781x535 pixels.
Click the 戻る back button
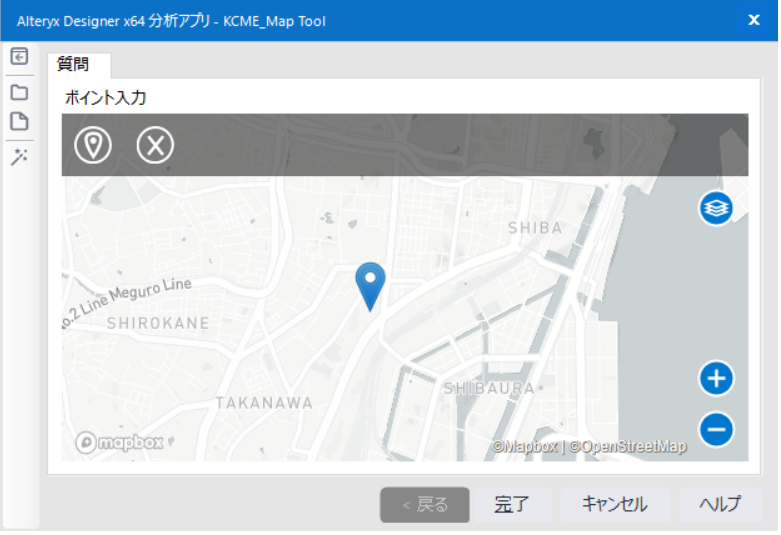424,505
